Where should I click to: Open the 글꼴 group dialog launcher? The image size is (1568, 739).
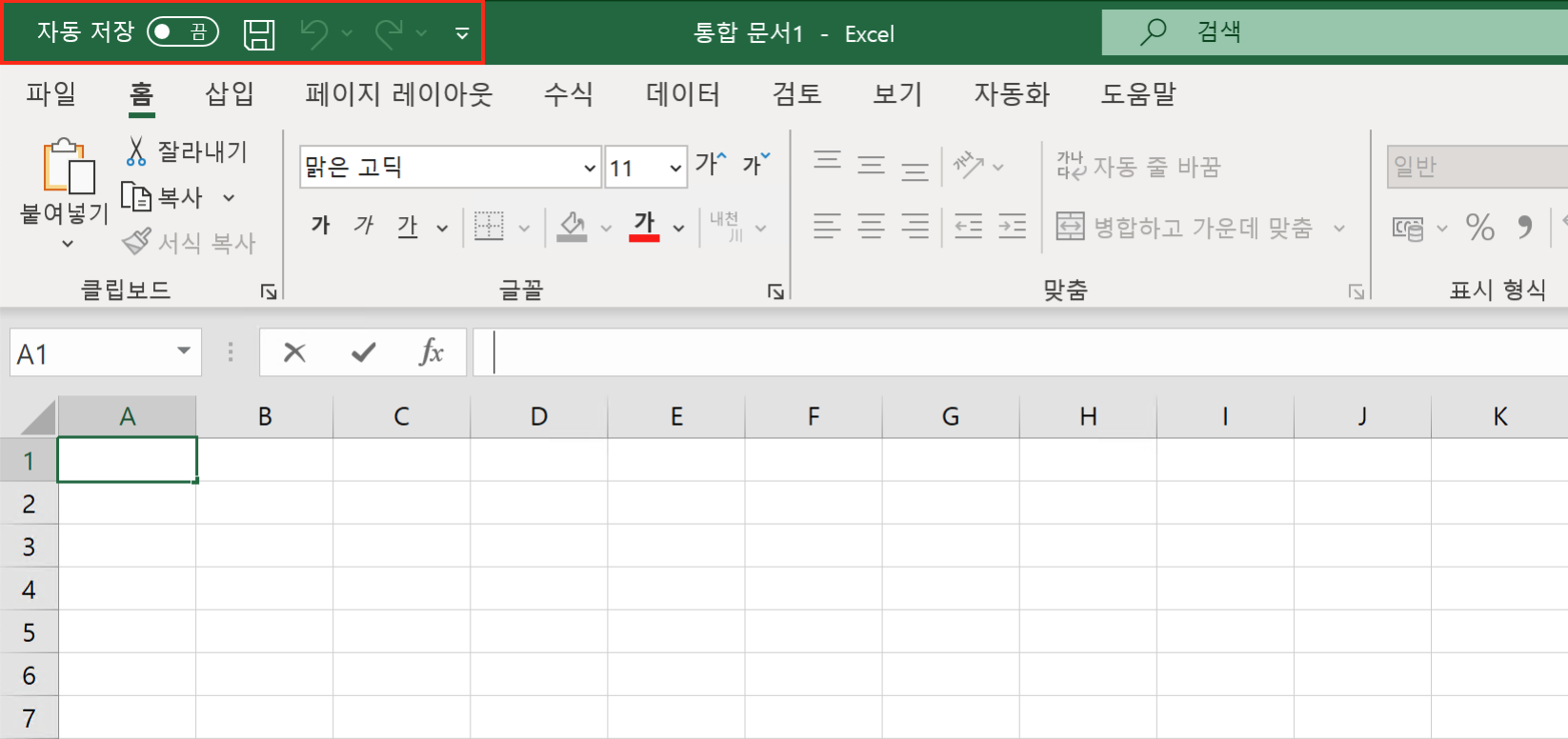(776, 291)
